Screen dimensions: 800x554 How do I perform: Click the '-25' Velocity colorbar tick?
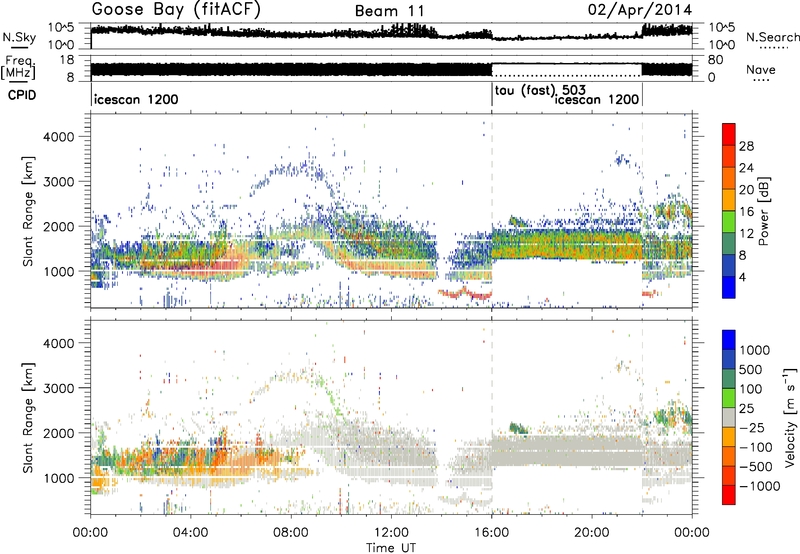coord(751,427)
